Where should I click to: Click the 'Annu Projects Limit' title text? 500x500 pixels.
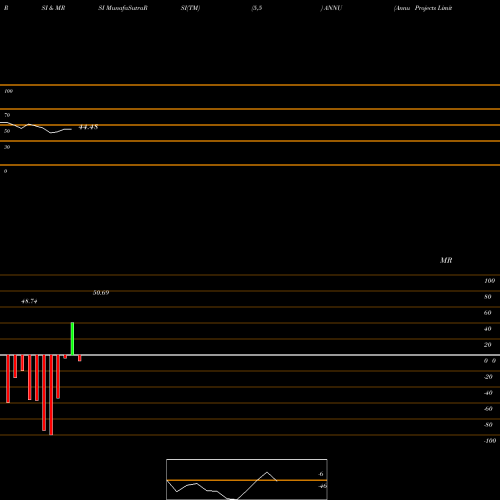click(423, 8)
